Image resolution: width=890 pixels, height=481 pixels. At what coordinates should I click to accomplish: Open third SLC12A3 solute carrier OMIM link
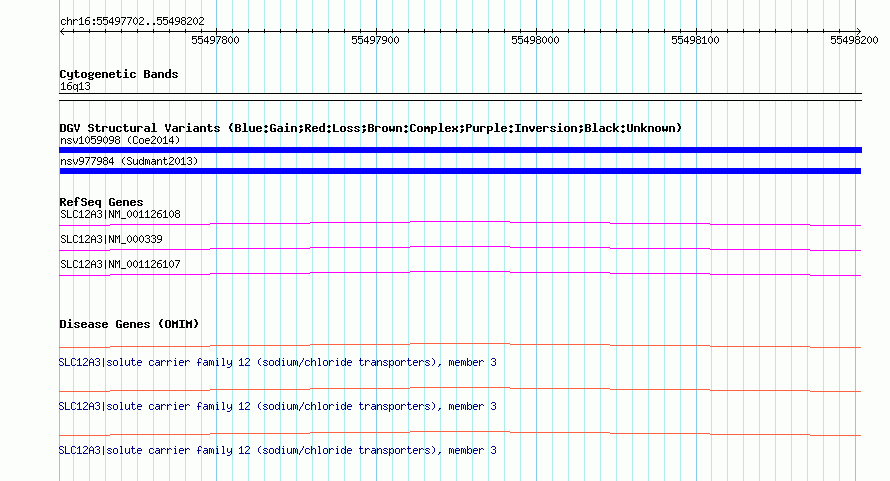(x=278, y=450)
